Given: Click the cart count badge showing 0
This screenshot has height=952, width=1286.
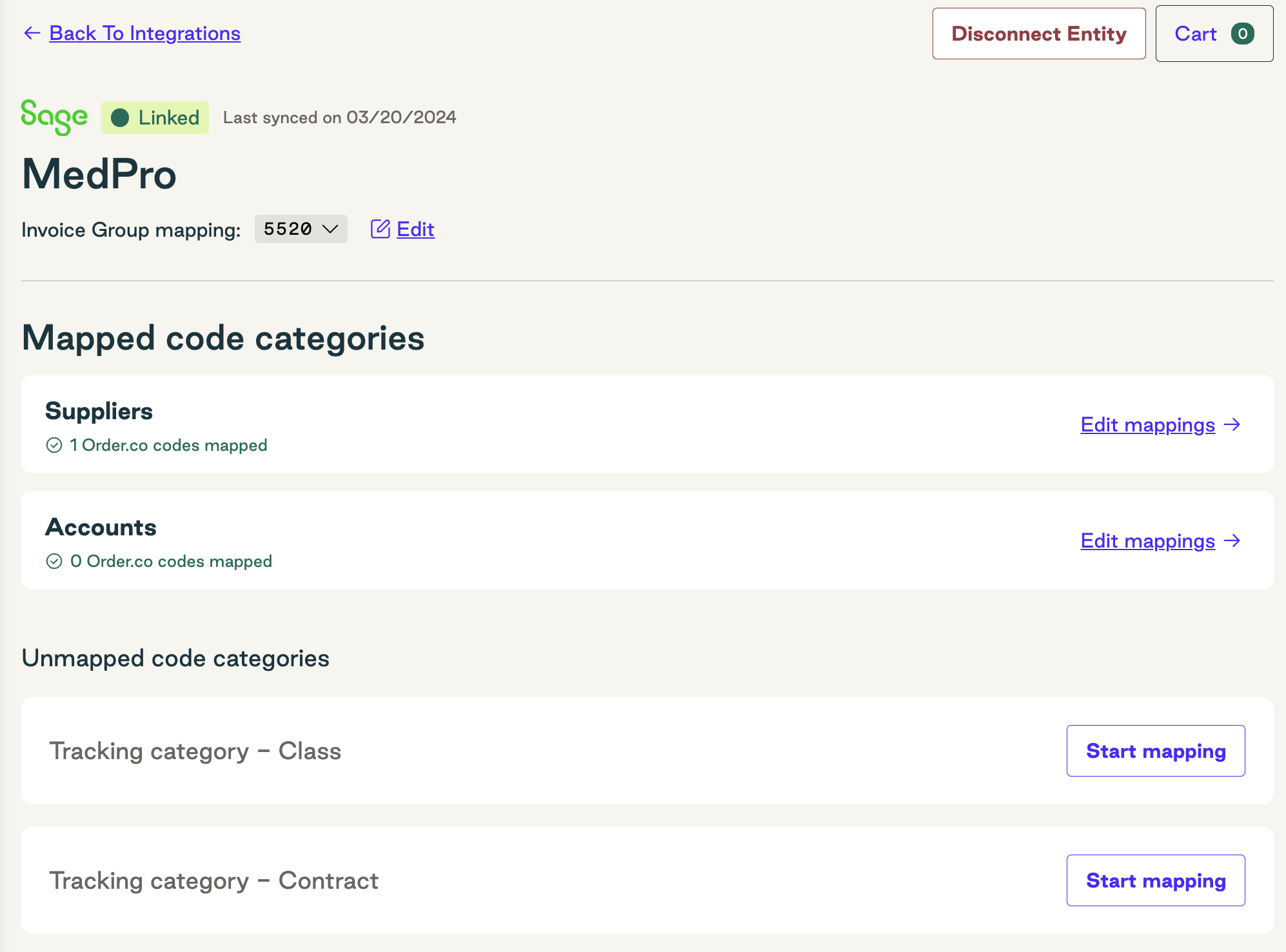Looking at the screenshot, I should click(1243, 34).
